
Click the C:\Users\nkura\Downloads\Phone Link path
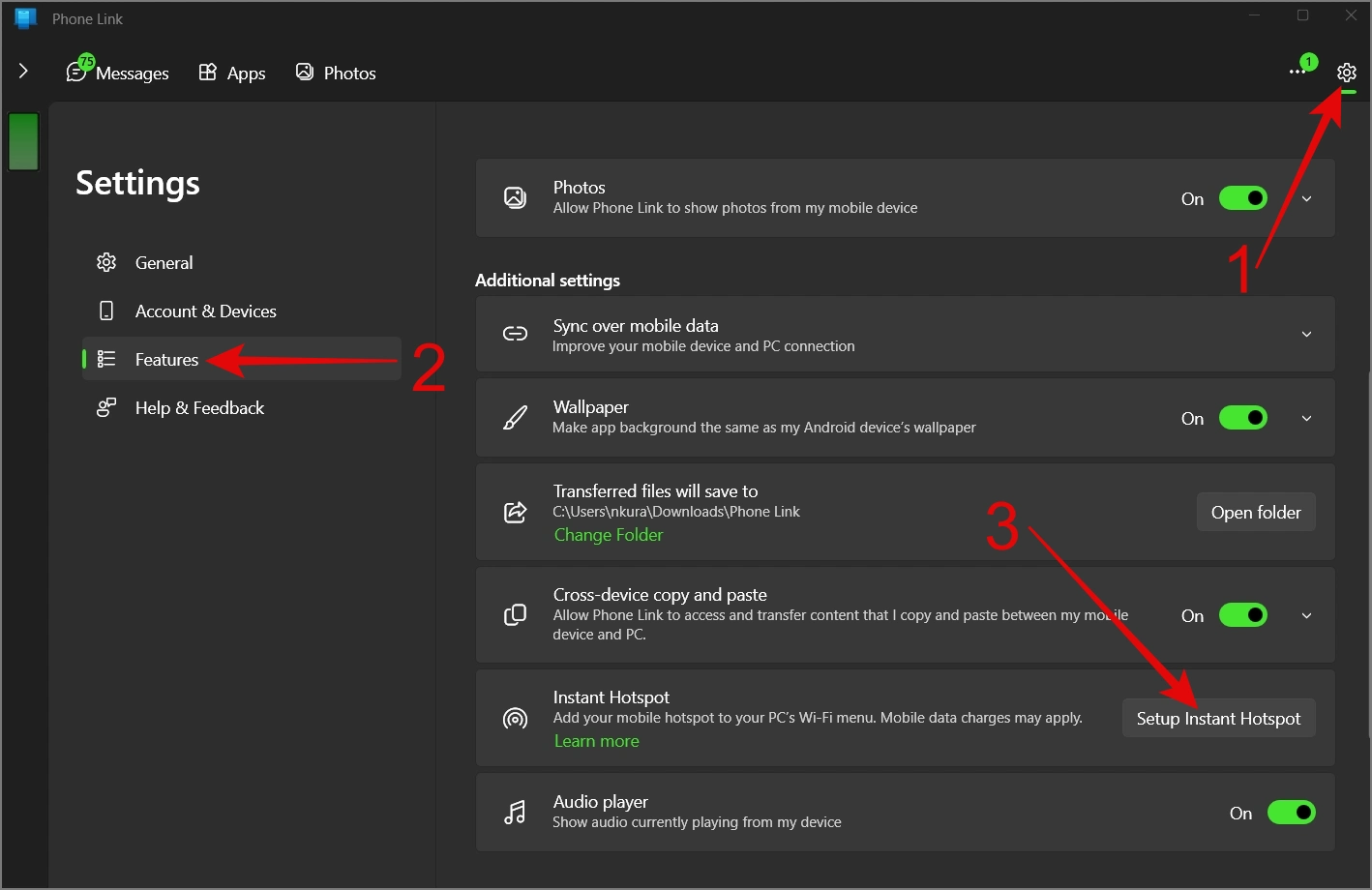(x=676, y=512)
